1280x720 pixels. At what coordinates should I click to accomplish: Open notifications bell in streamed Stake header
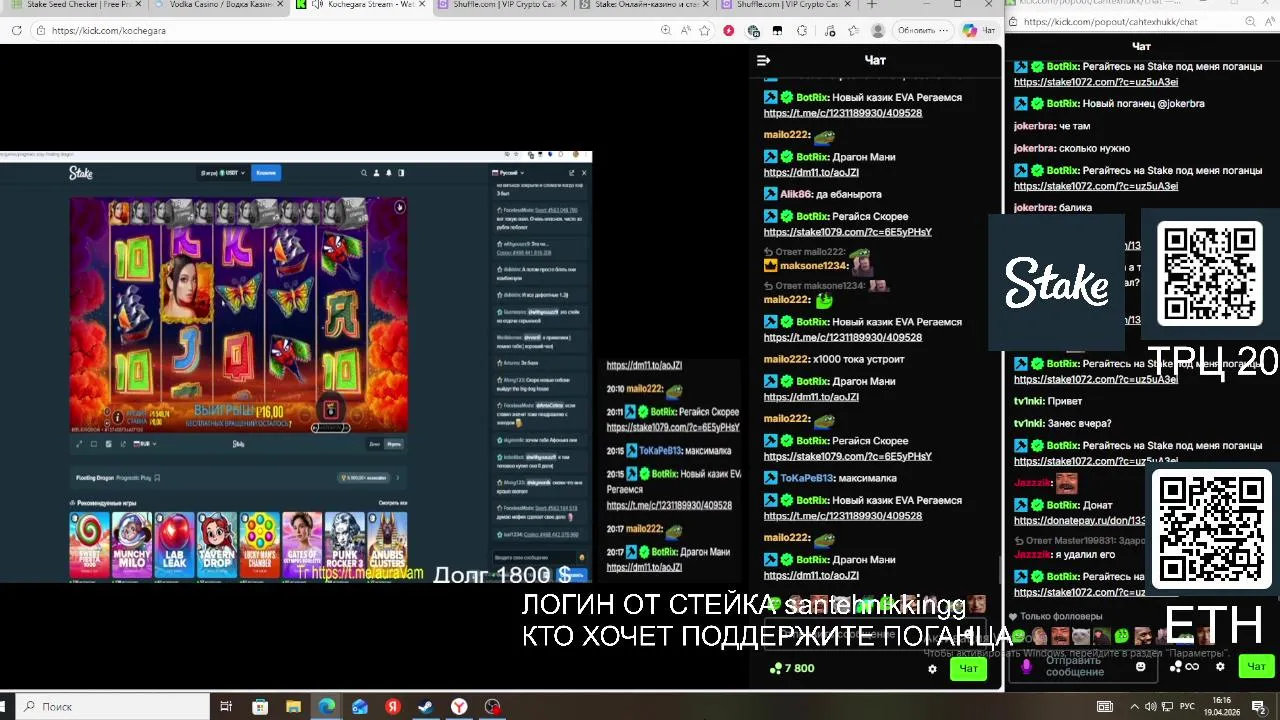pos(389,173)
